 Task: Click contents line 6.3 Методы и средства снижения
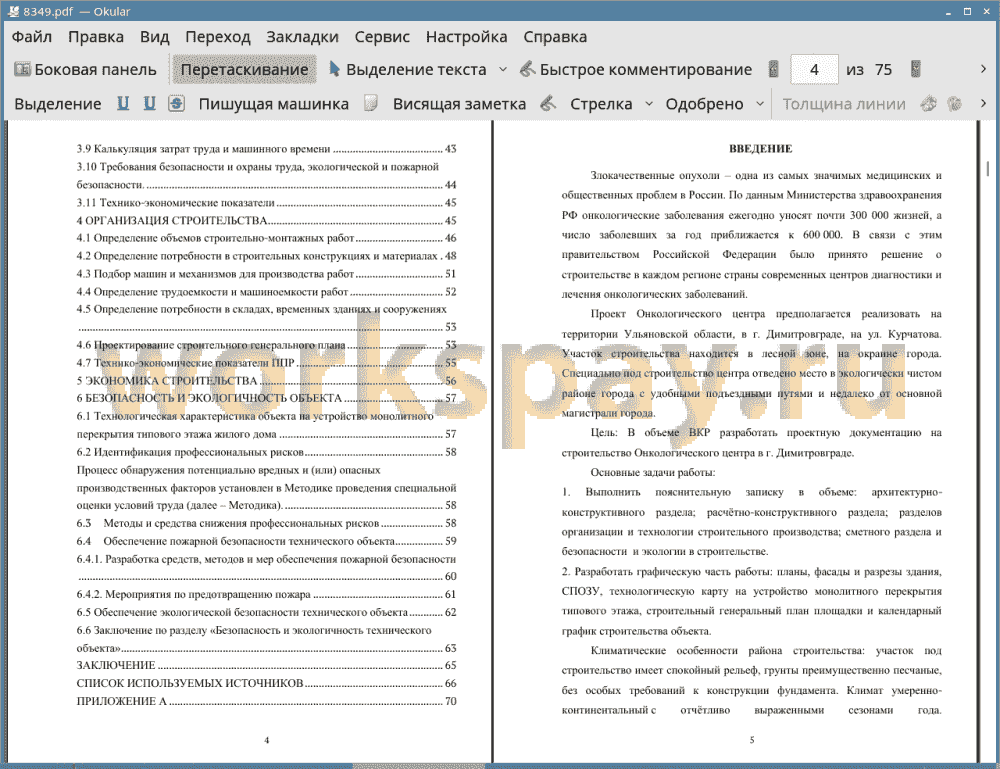[x=267, y=523]
